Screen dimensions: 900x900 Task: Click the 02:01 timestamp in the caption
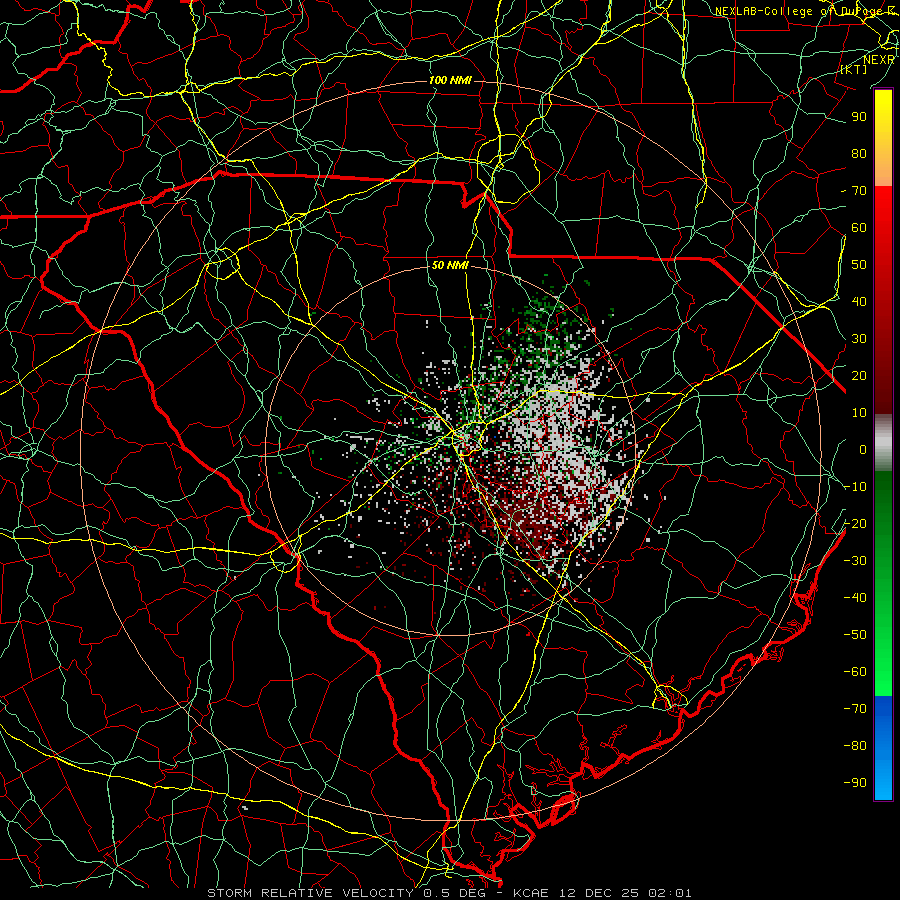click(x=670, y=893)
